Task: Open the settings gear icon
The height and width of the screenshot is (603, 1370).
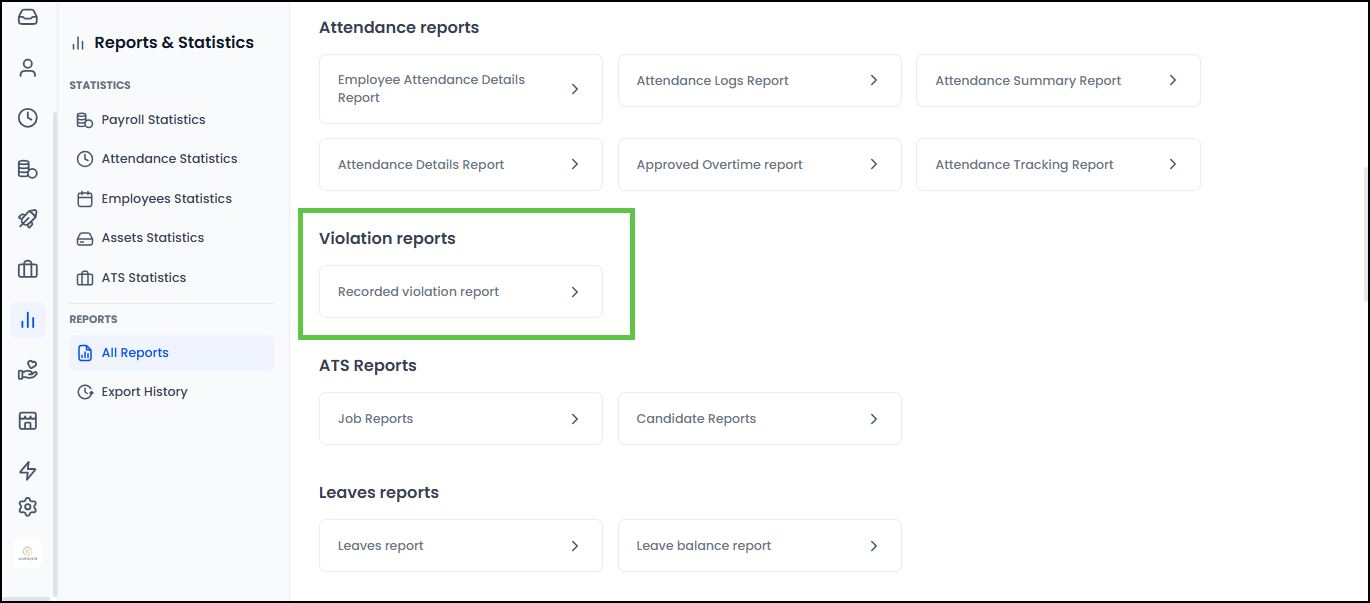Action: (x=28, y=507)
